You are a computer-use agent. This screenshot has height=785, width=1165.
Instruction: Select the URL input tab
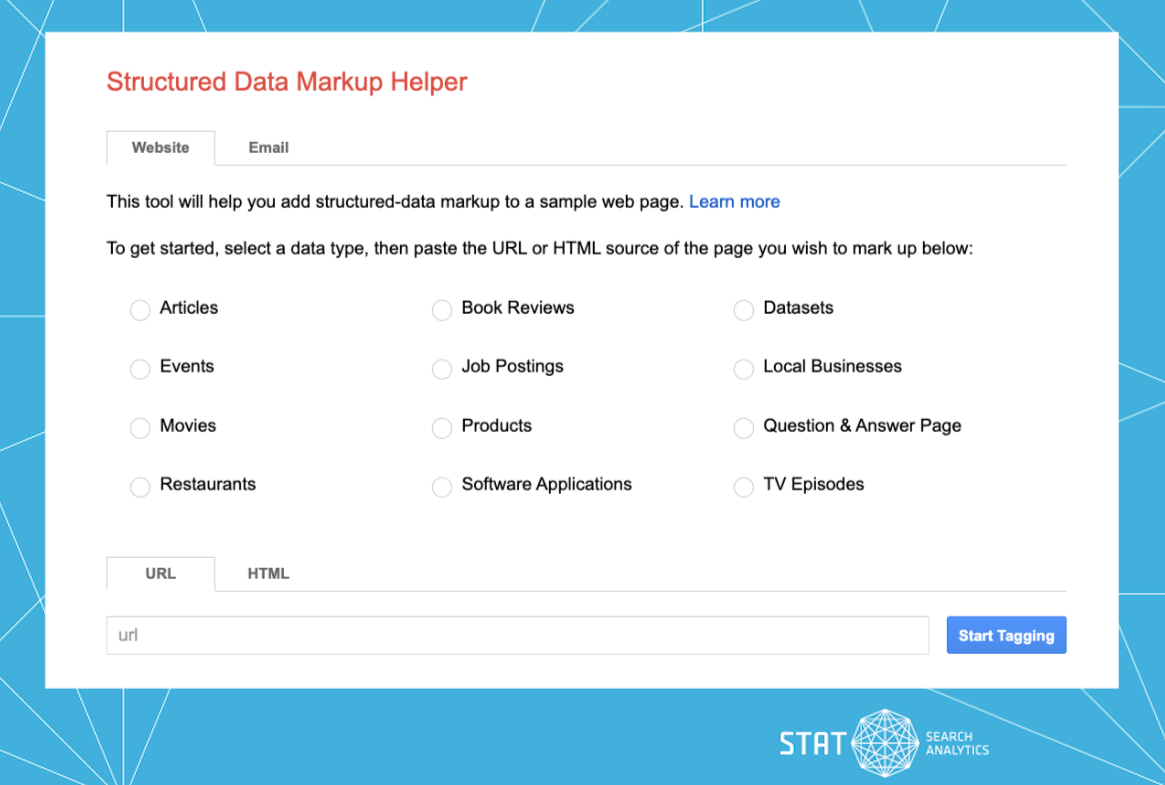pos(160,573)
